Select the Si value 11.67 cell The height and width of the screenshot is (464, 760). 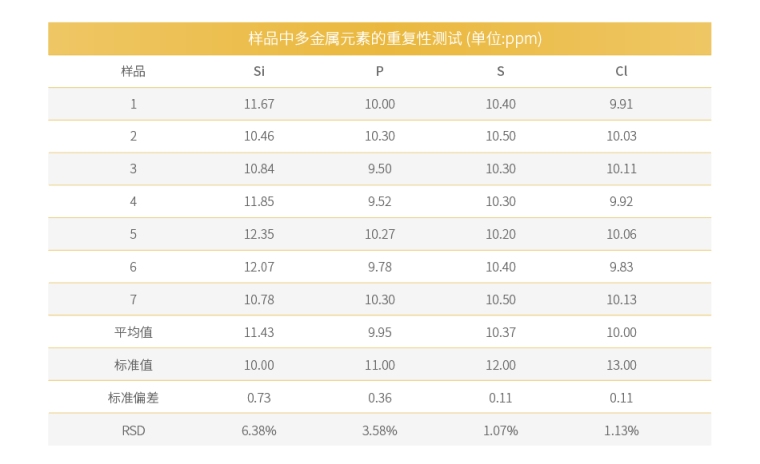(x=259, y=104)
